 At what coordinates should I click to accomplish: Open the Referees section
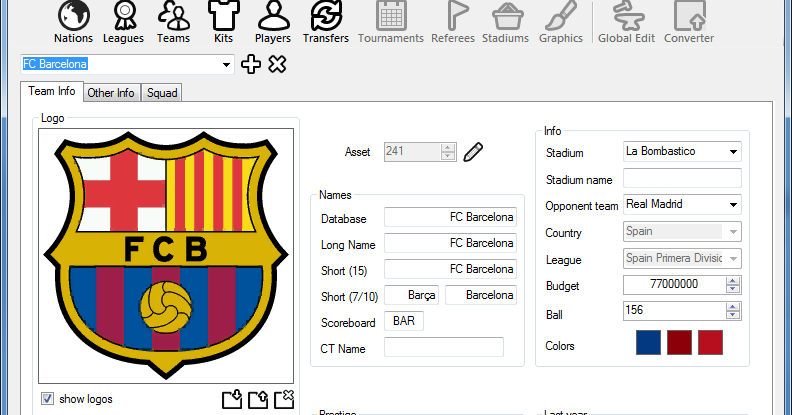(453, 22)
